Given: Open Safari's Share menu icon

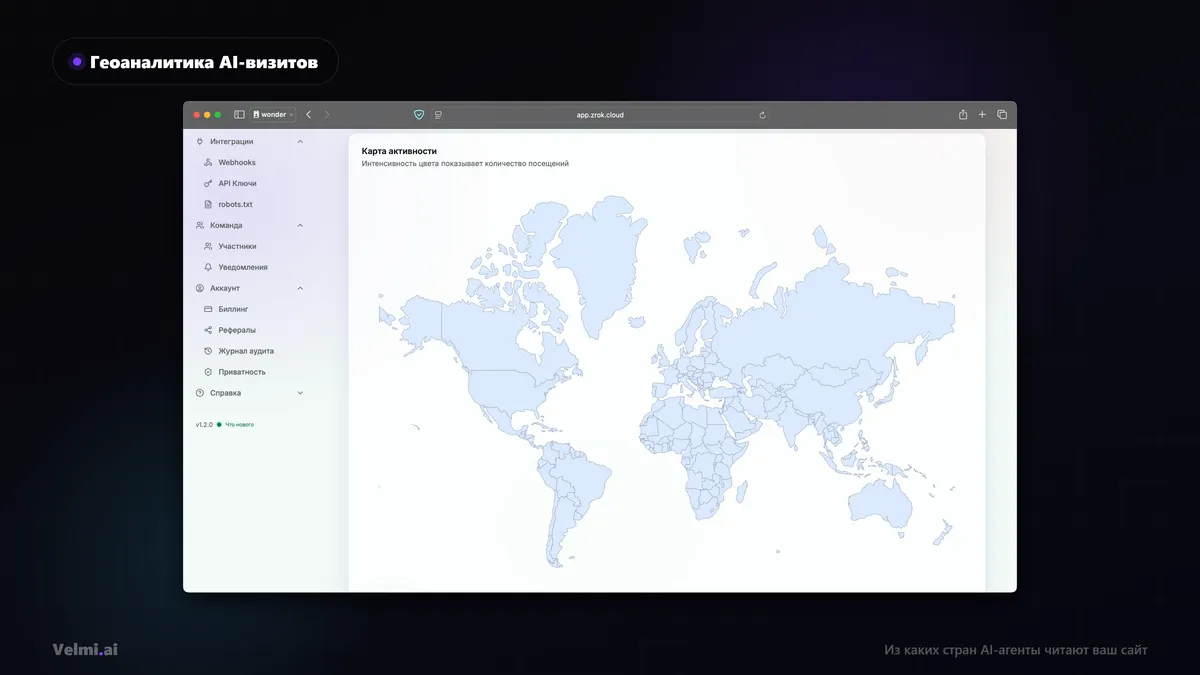Looking at the screenshot, I should click(x=963, y=115).
